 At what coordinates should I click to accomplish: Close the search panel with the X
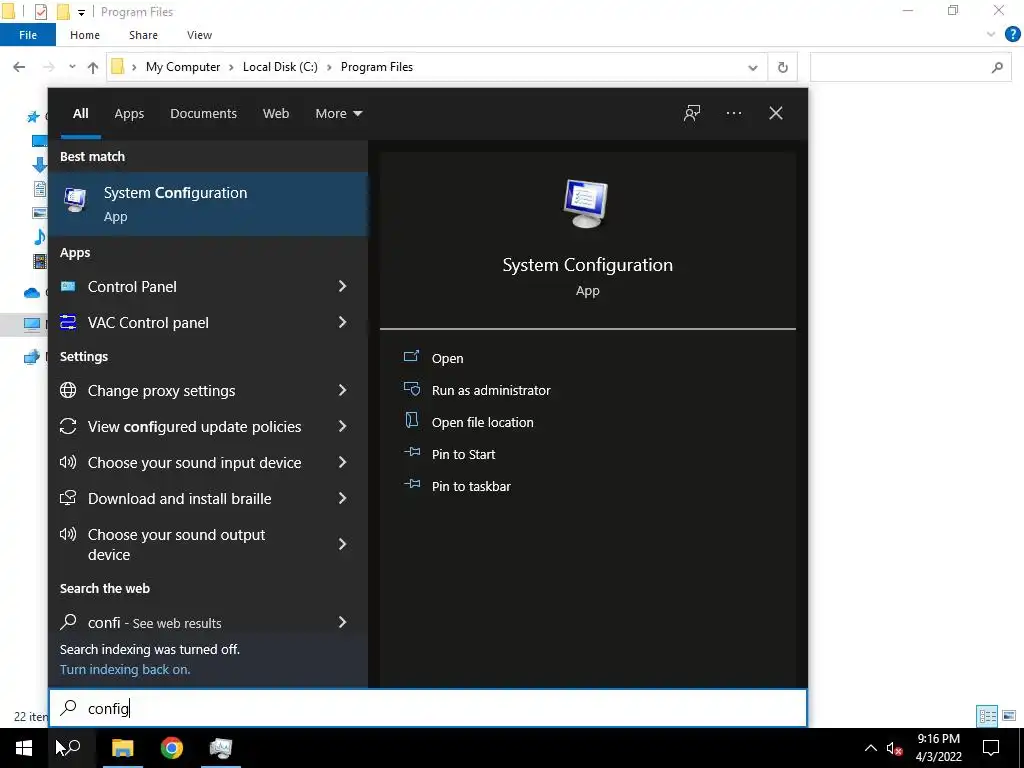775,113
